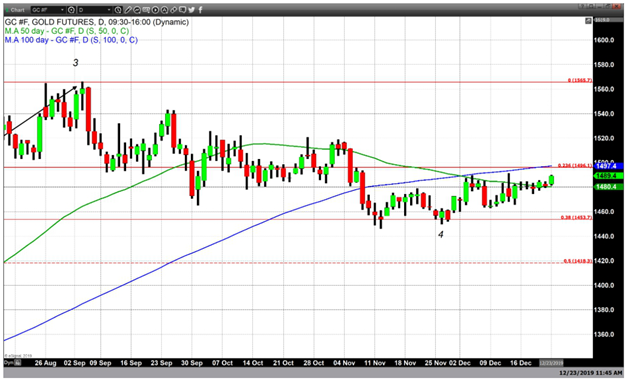Image resolution: width=628 pixels, height=382 pixels.
Task: Click the link chart icon
Action: [x=174, y=10]
